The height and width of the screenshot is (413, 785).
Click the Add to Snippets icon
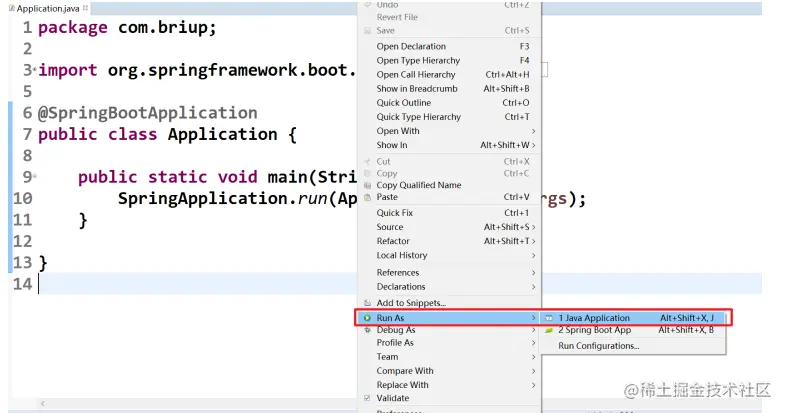click(367, 303)
